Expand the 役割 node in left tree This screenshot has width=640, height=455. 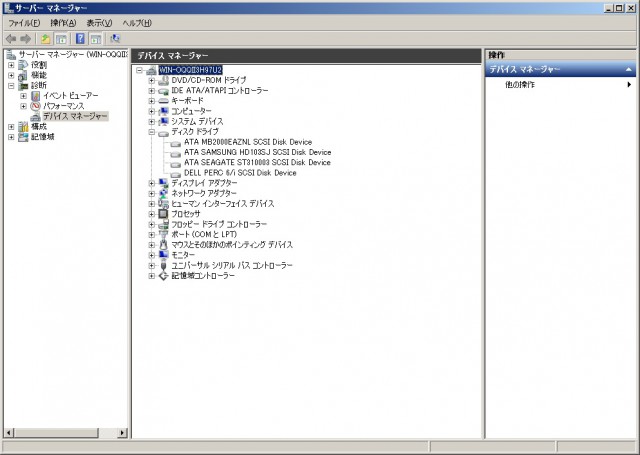pos(11,64)
